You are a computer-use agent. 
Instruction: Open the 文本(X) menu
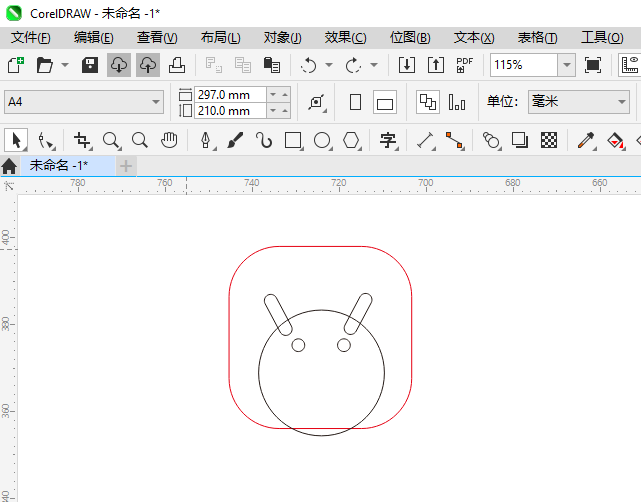pyautogui.click(x=474, y=38)
